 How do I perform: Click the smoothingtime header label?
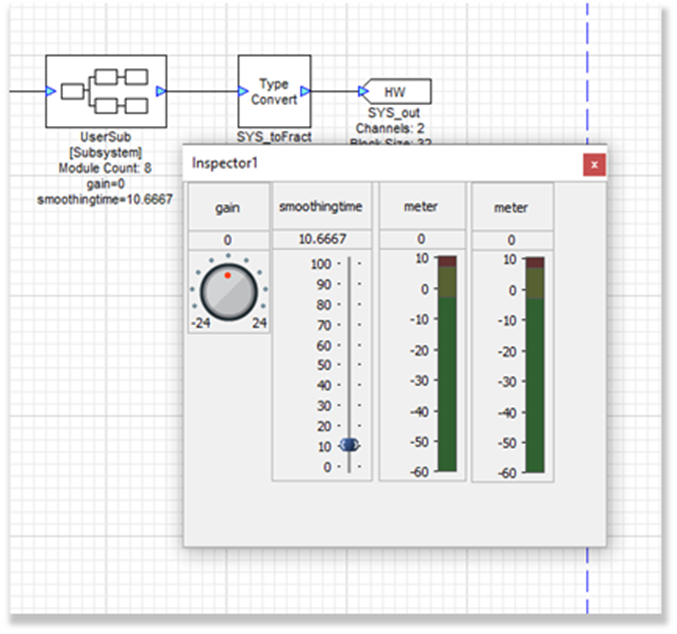tap(322, 207)
